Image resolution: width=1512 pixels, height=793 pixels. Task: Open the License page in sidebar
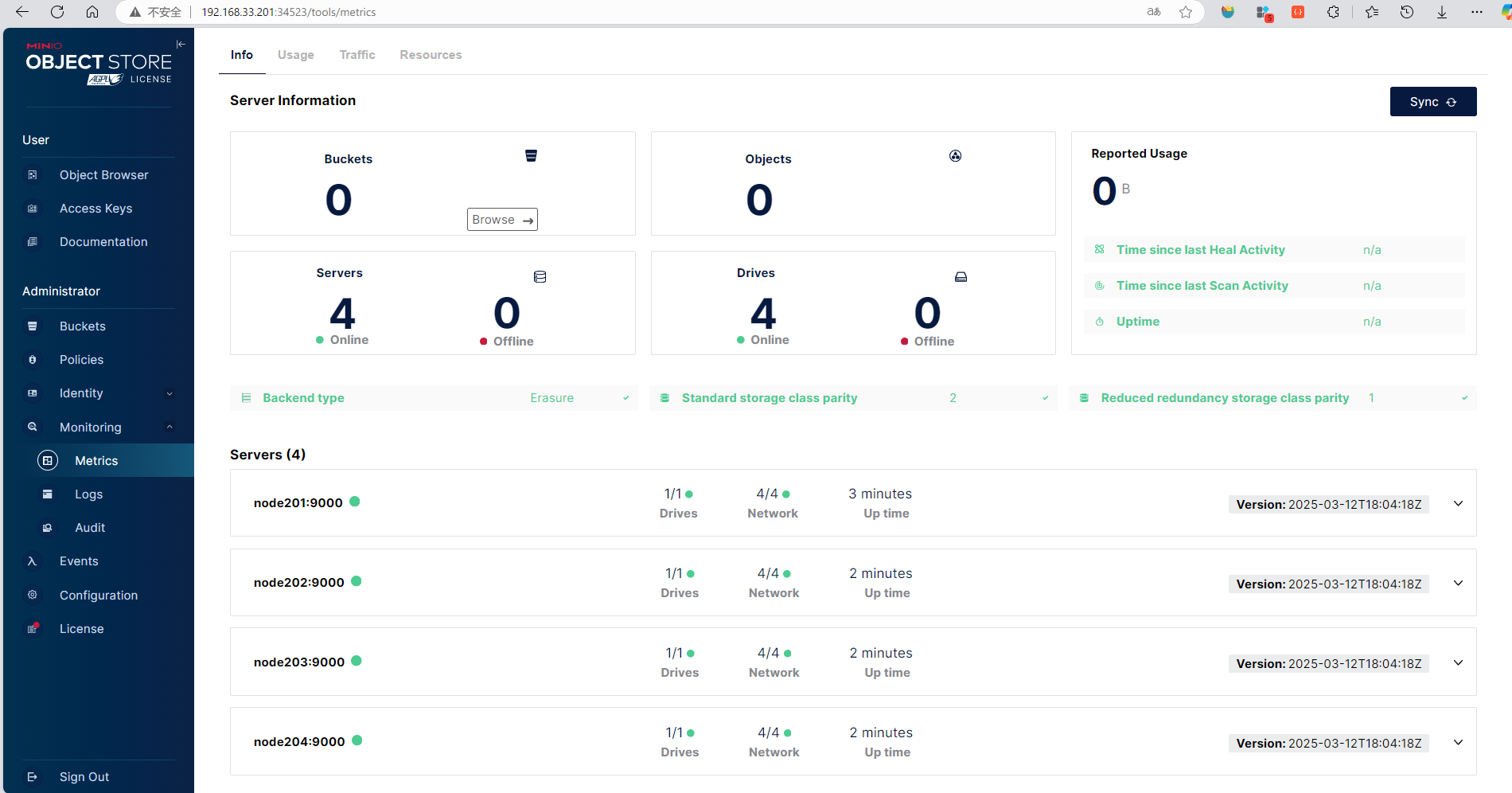[81, 629]
